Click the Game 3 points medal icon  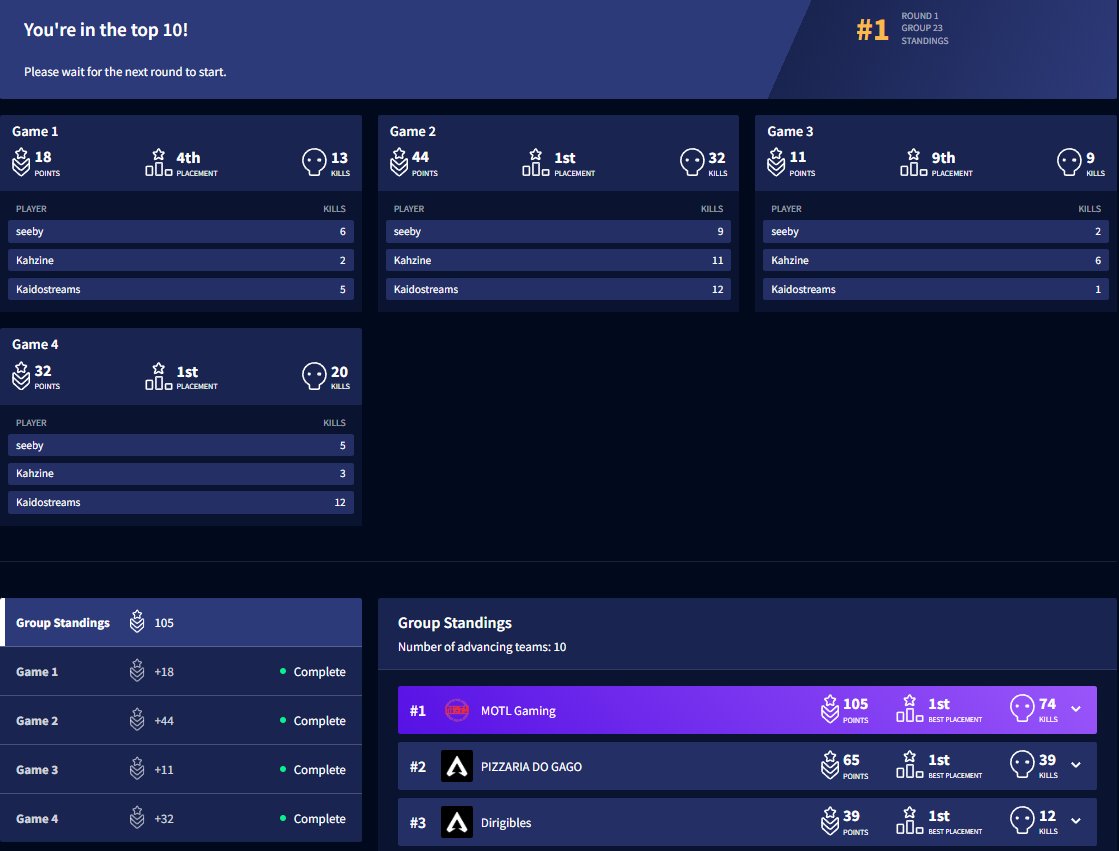click(776, 162)
